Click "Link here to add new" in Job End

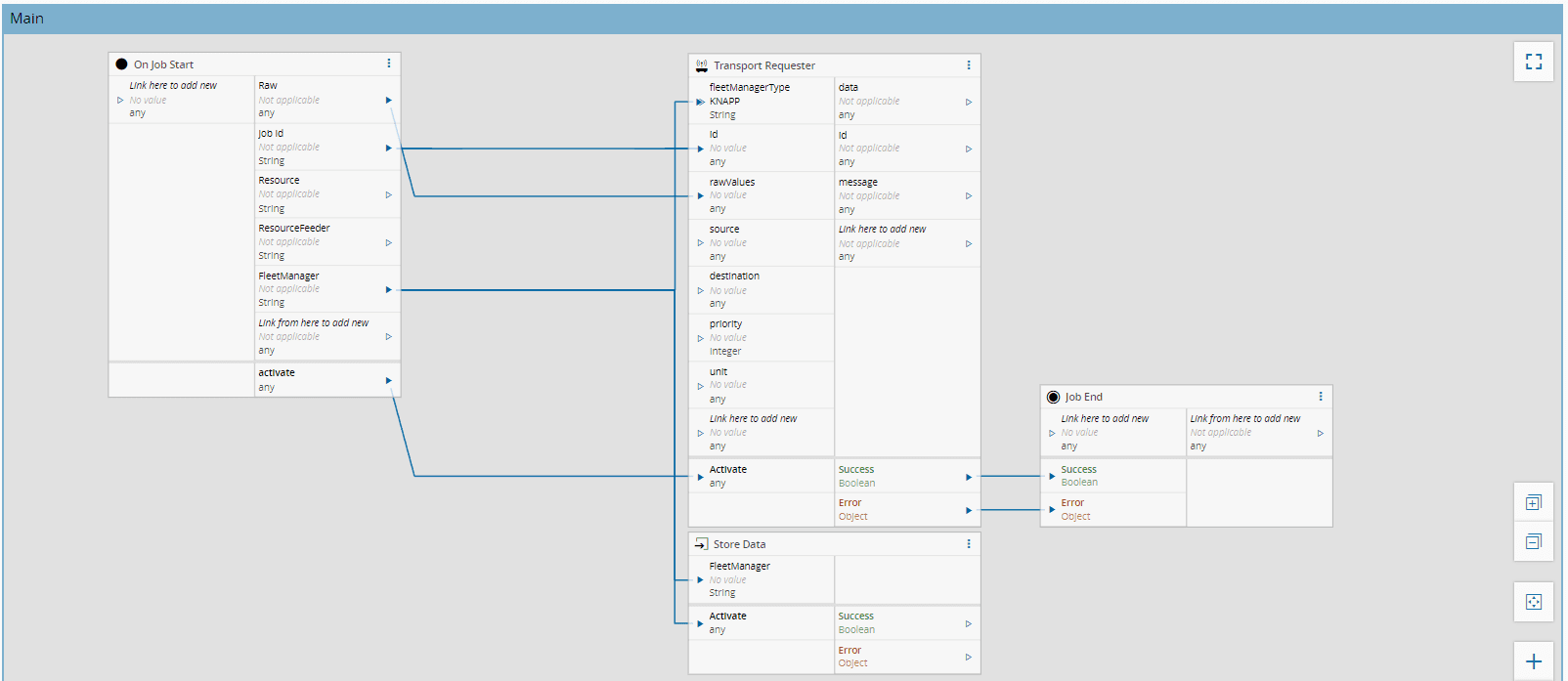1105,418
